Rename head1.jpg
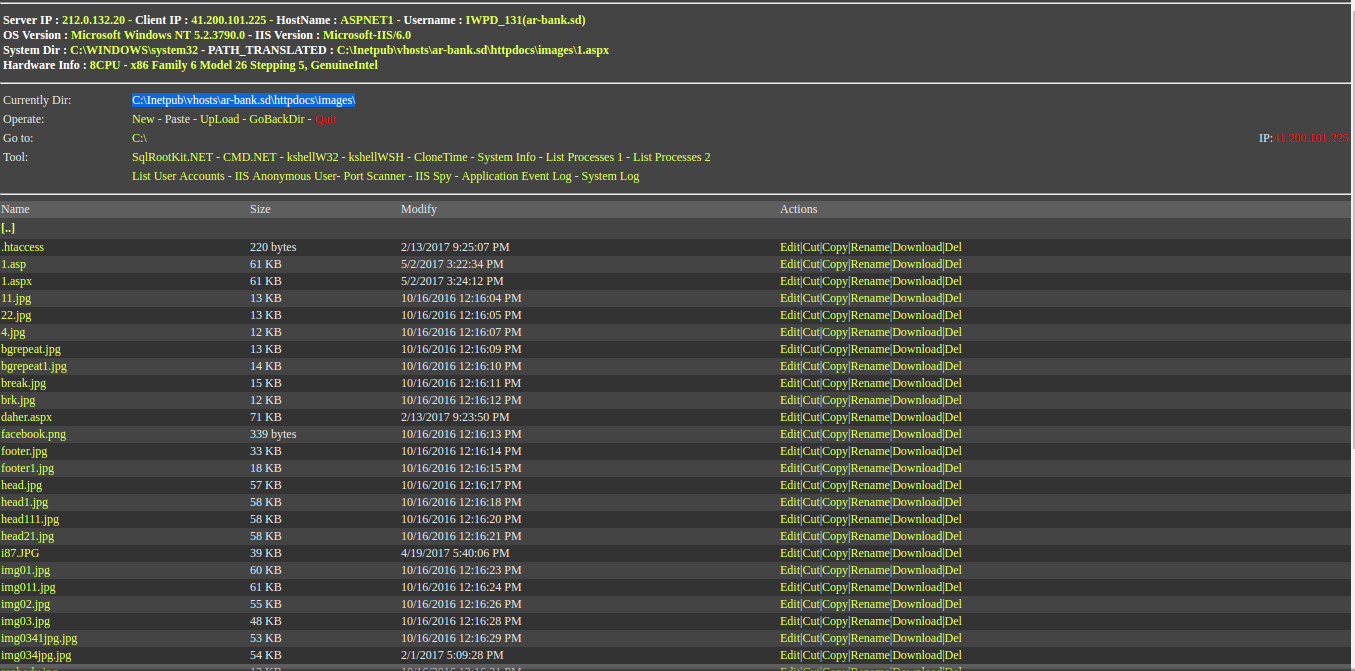Screen dimensions: 1355x671 [870, 502]
